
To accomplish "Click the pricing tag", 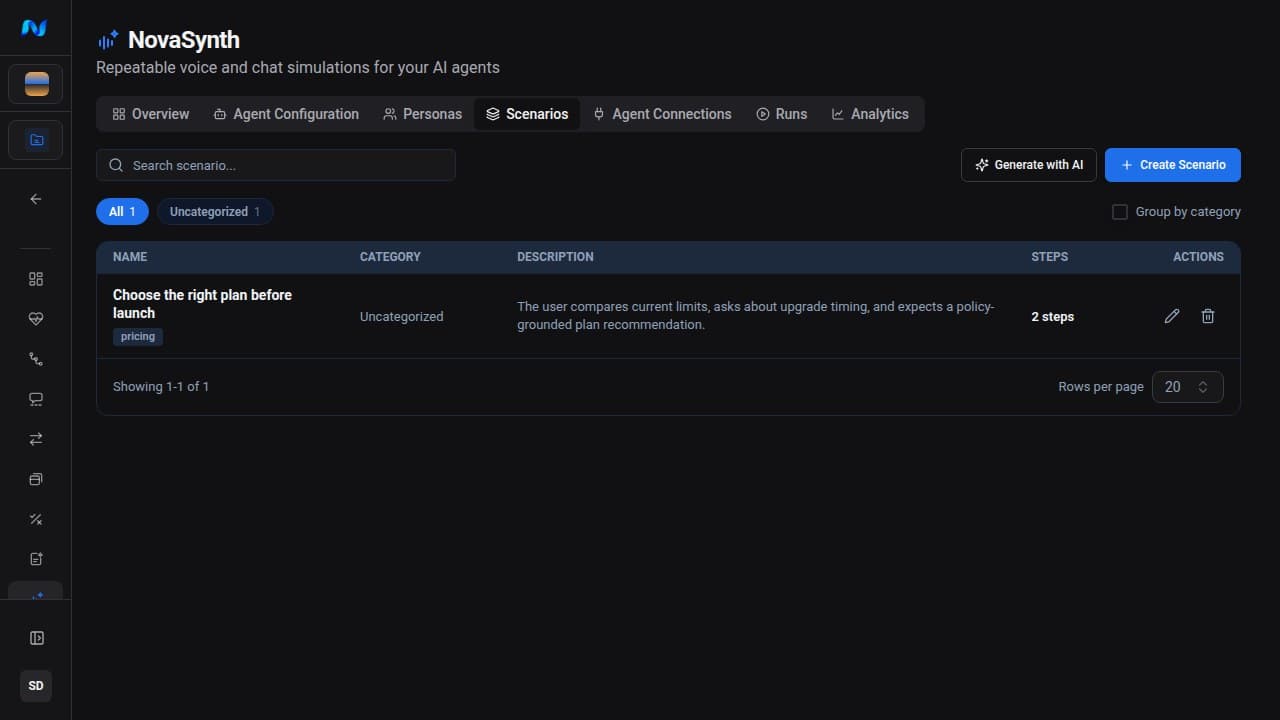I will pyautogui.click(x=138, y=337).
